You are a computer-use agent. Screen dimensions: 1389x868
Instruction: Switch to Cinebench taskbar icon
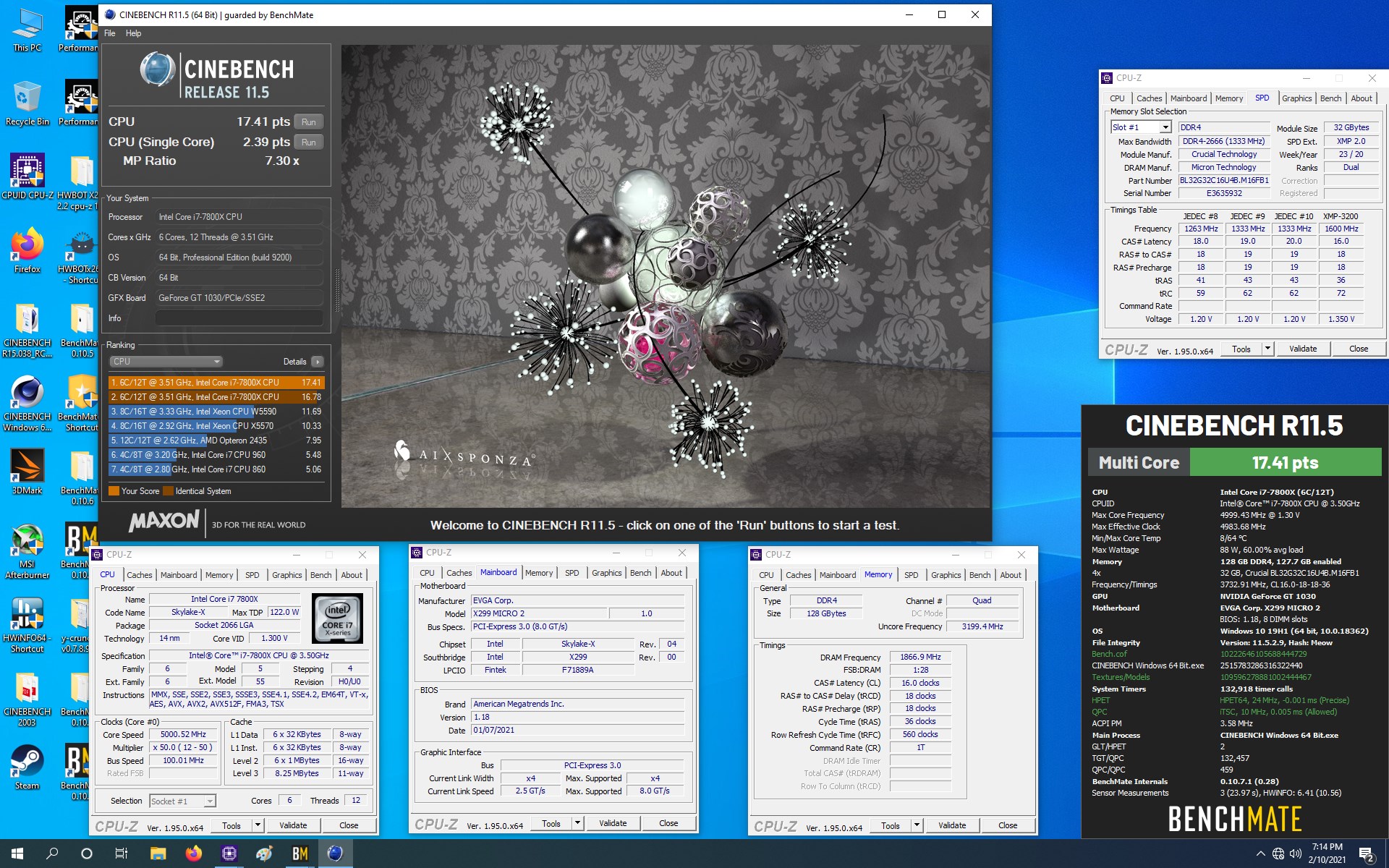click(335, 854)
